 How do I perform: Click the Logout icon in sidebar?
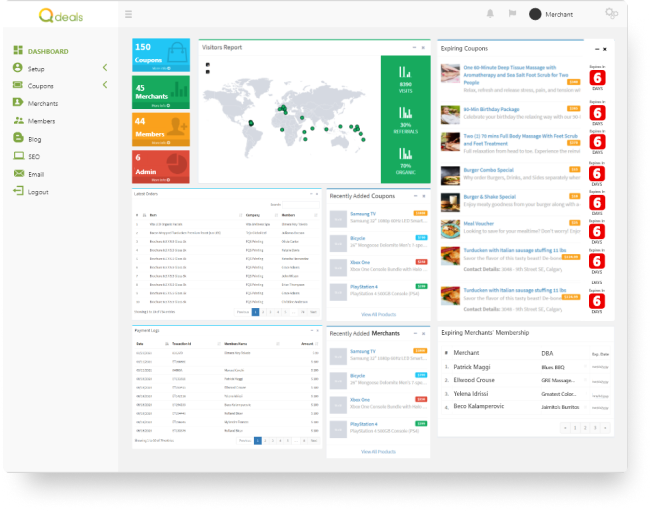pyautogui.click(x=18, y=191)
